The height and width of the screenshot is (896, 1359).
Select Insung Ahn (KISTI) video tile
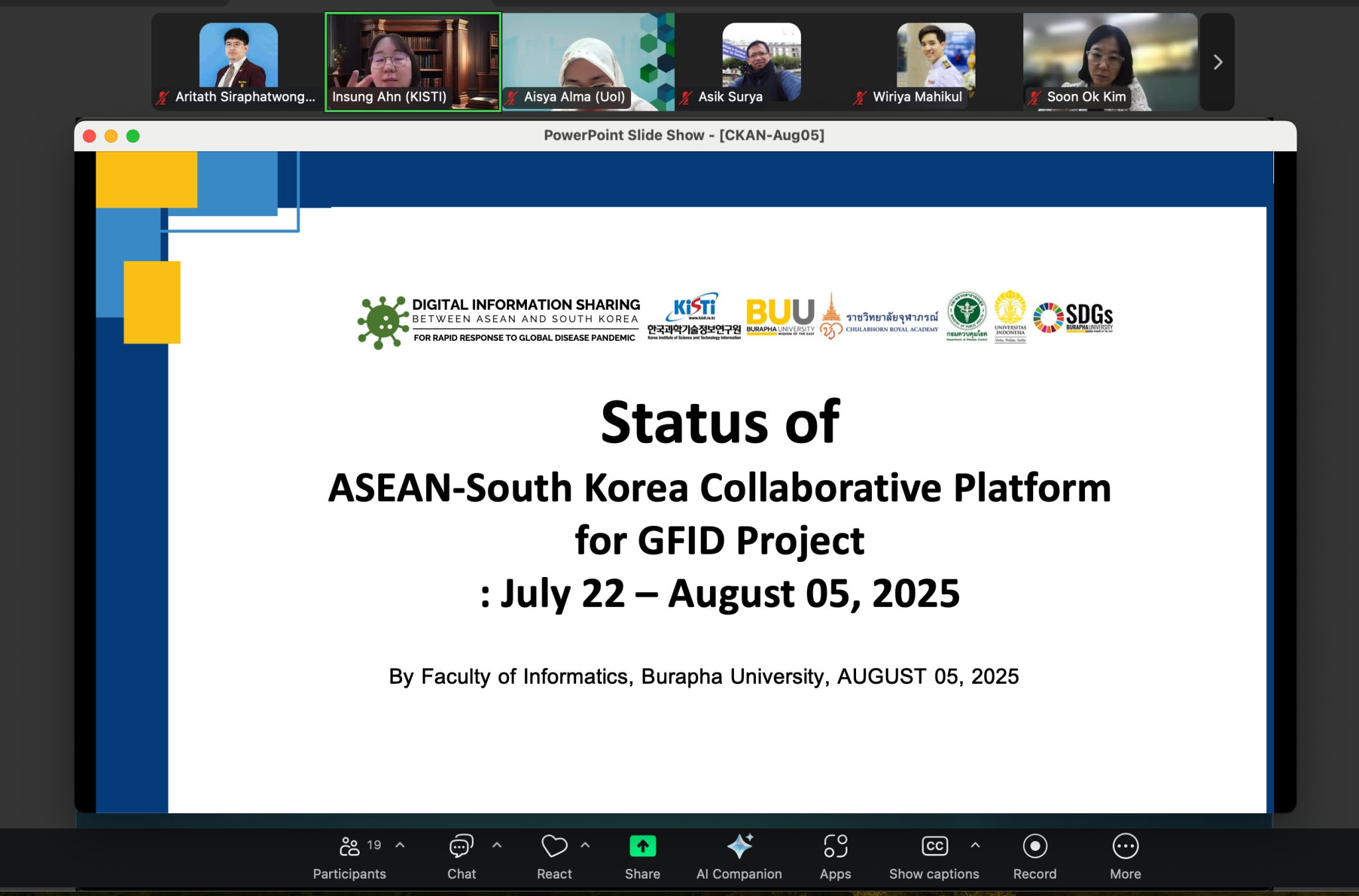point(413,62)
